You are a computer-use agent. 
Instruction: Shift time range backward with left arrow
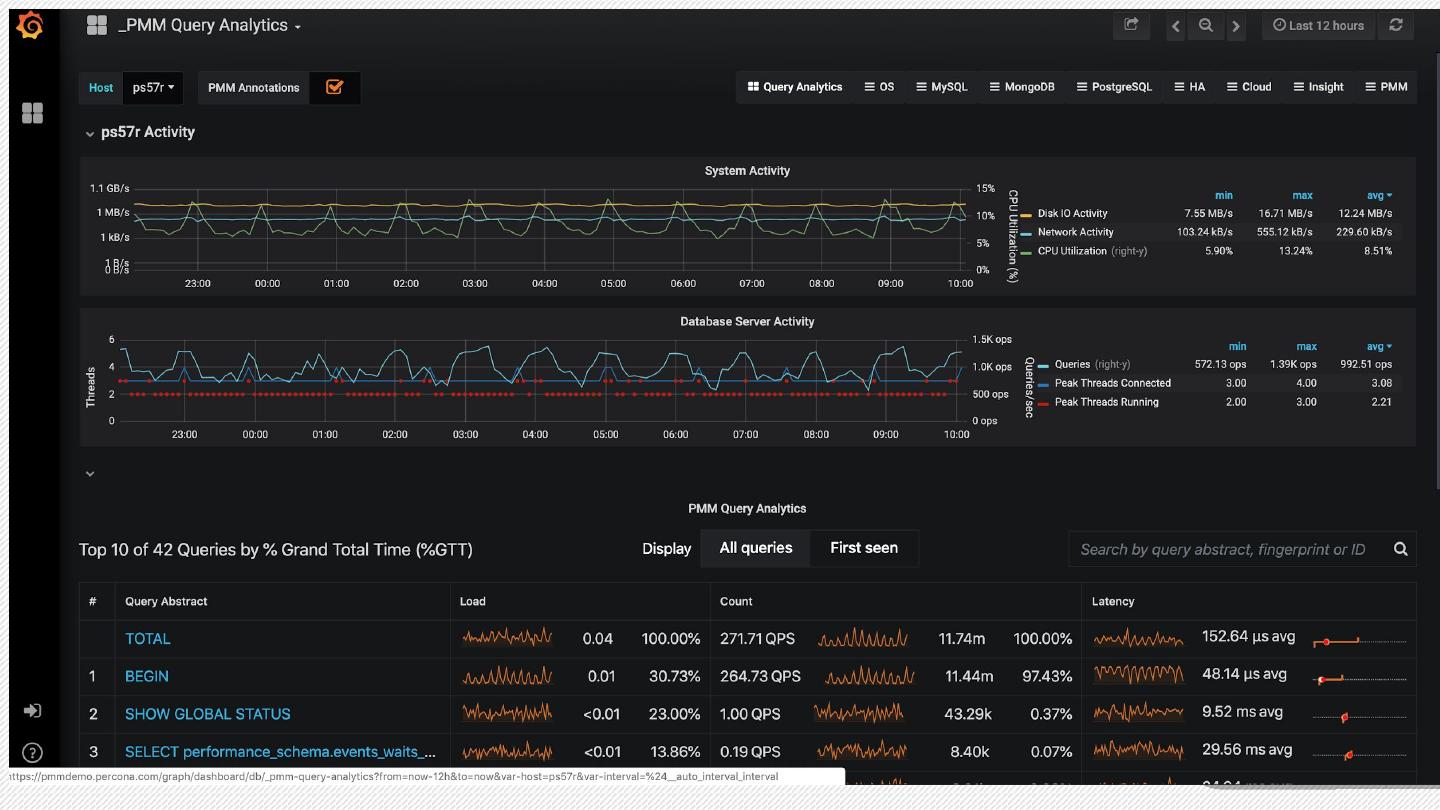pyautogui.click(x=1176, y=26)
